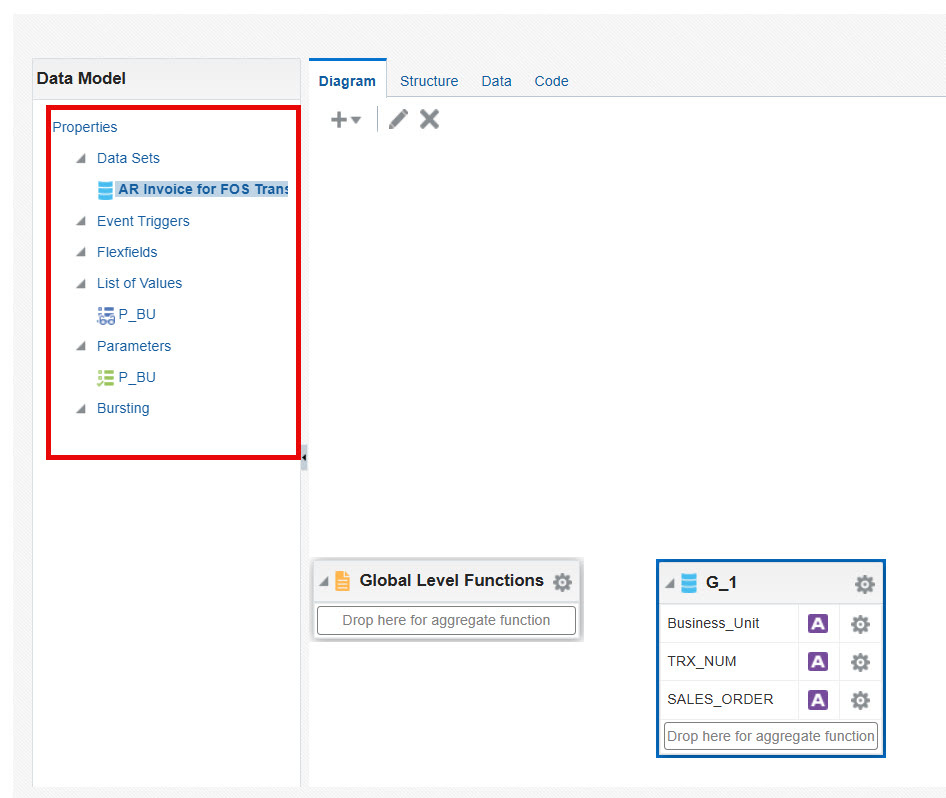
Task: Click the TRX_NUM data type A icon
Action: click(818, 662)
